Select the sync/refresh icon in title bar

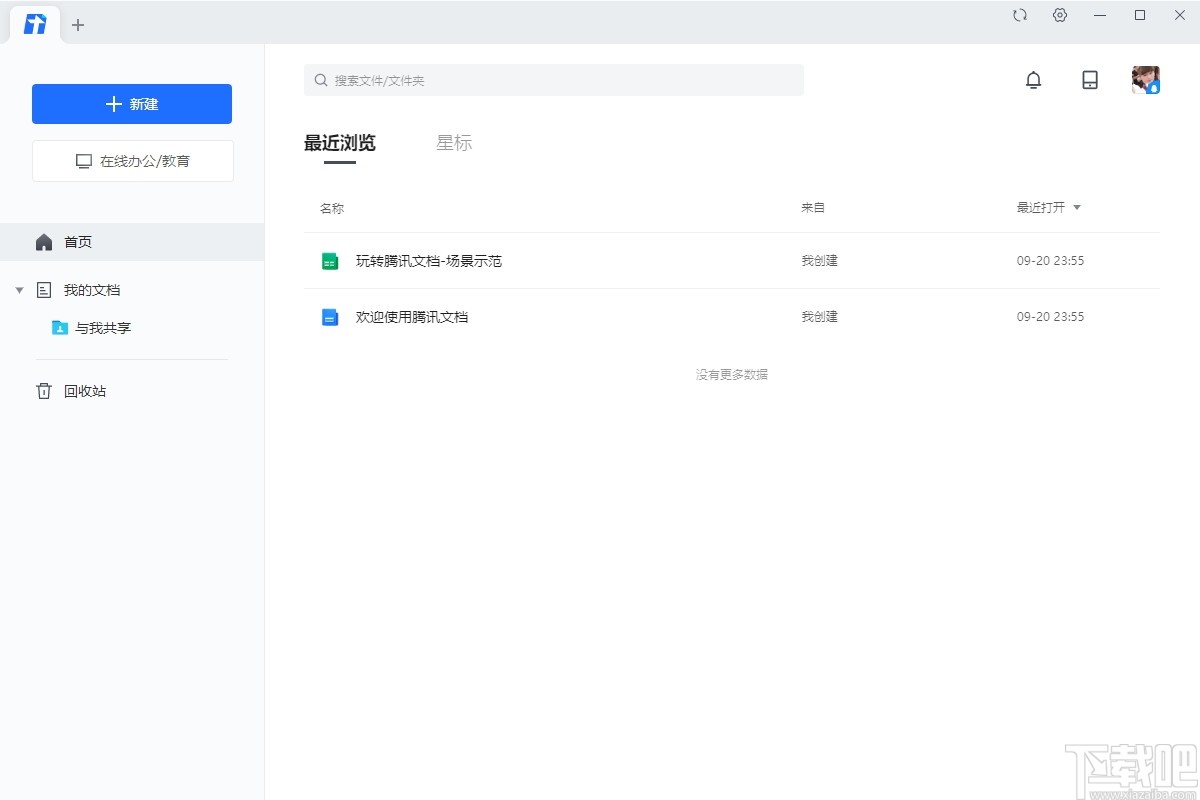click(x=1020, y=15)
